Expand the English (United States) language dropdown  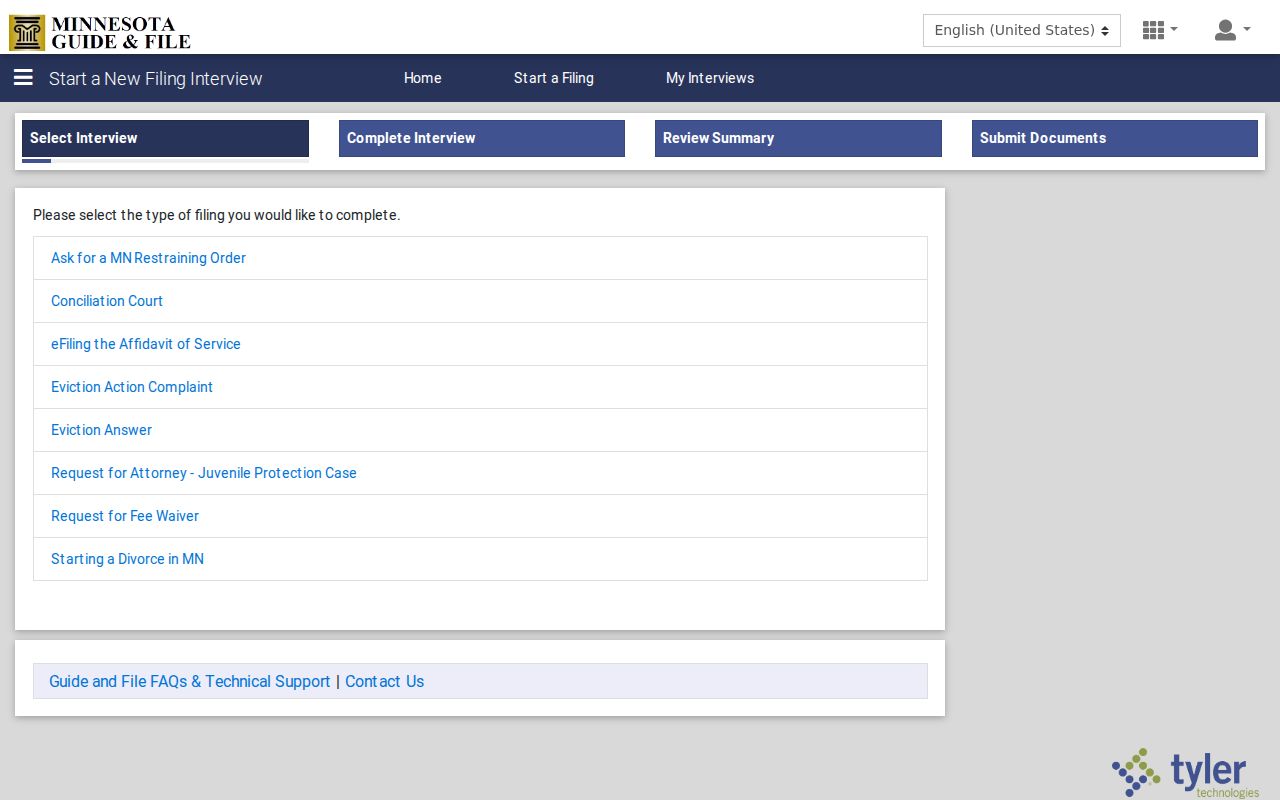click(x=1021, y=30)
